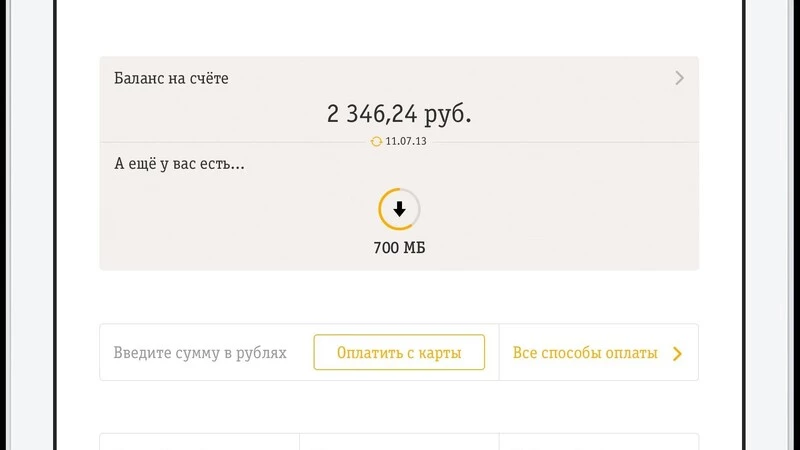Open the bottom-left section tab
Image resolution: width=800 pixels, height=450 pixels.
pyautogui.click(x=200, y=442)
